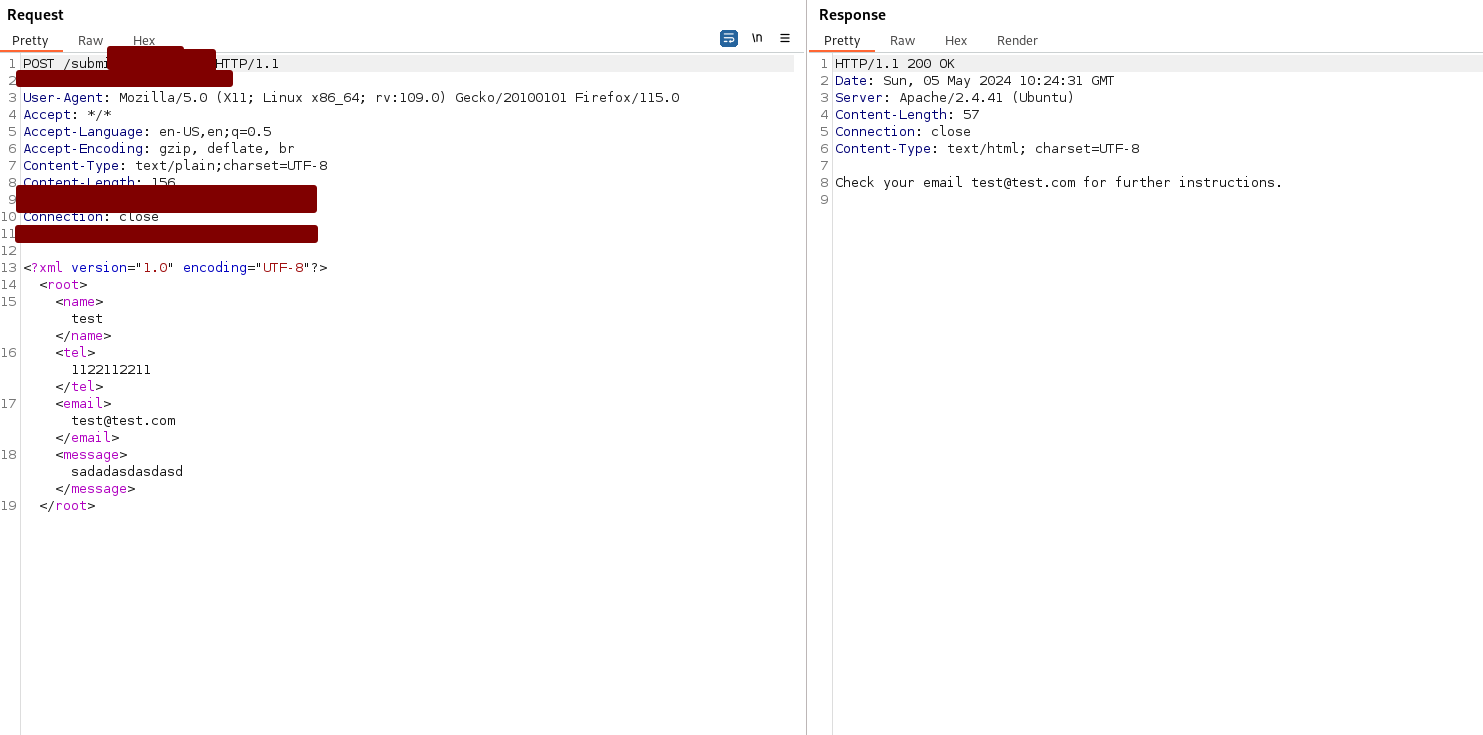Open the Hex tab in Response panel
The height and width of the screenshot is (735, 1483).
point(956,41)
